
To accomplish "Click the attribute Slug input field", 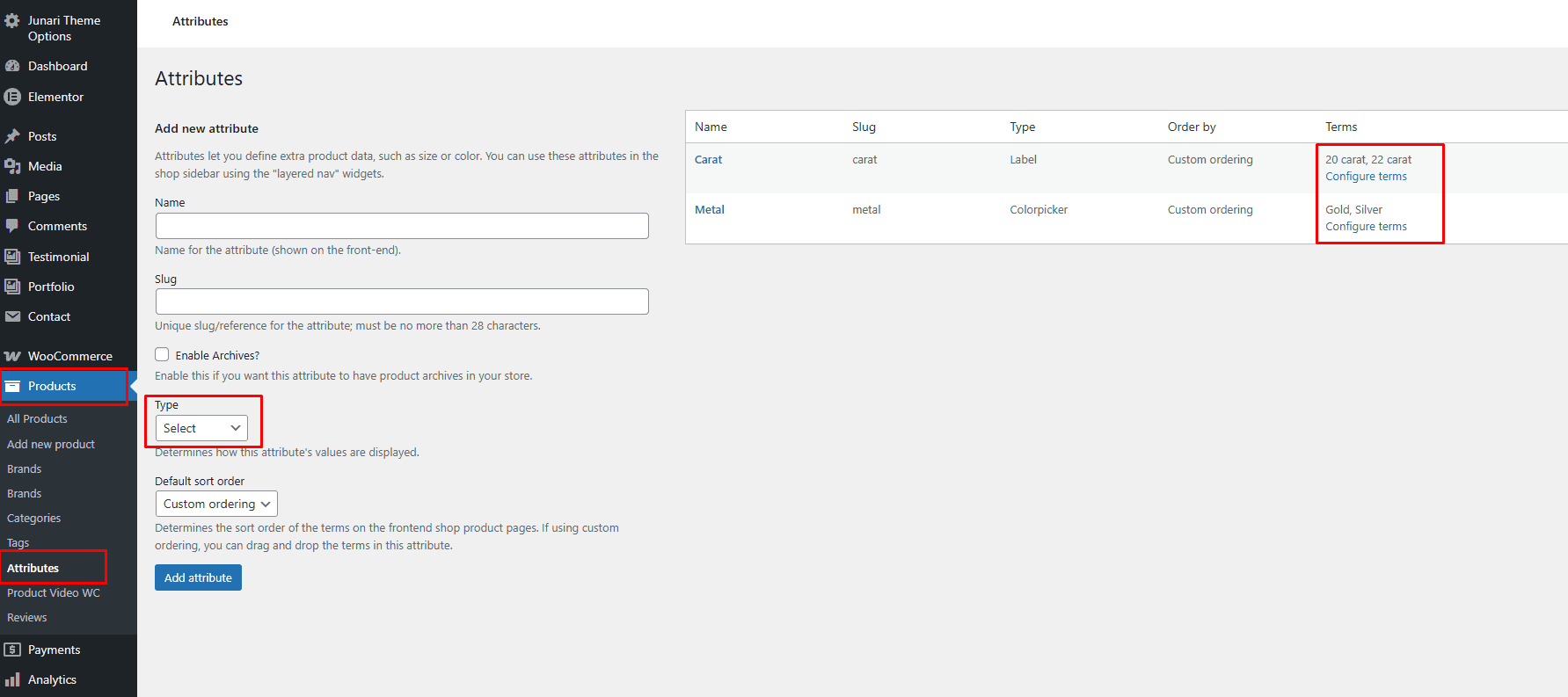I will (x=402, y=301).
